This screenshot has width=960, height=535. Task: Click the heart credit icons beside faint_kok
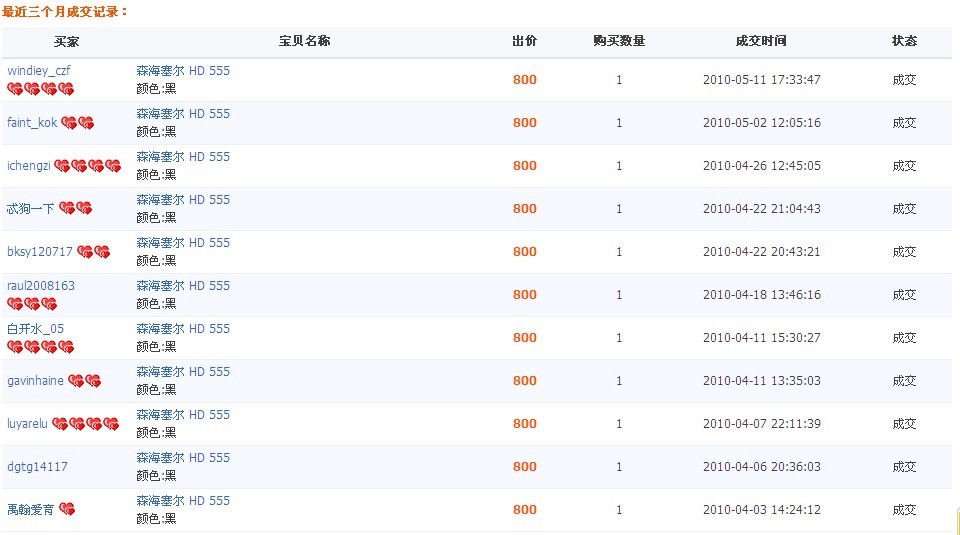coord(78,123)
